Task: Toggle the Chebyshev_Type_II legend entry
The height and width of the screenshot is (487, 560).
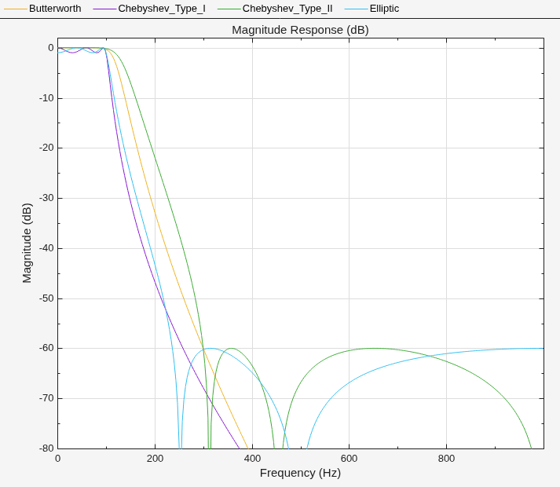Action: point(275,9)
